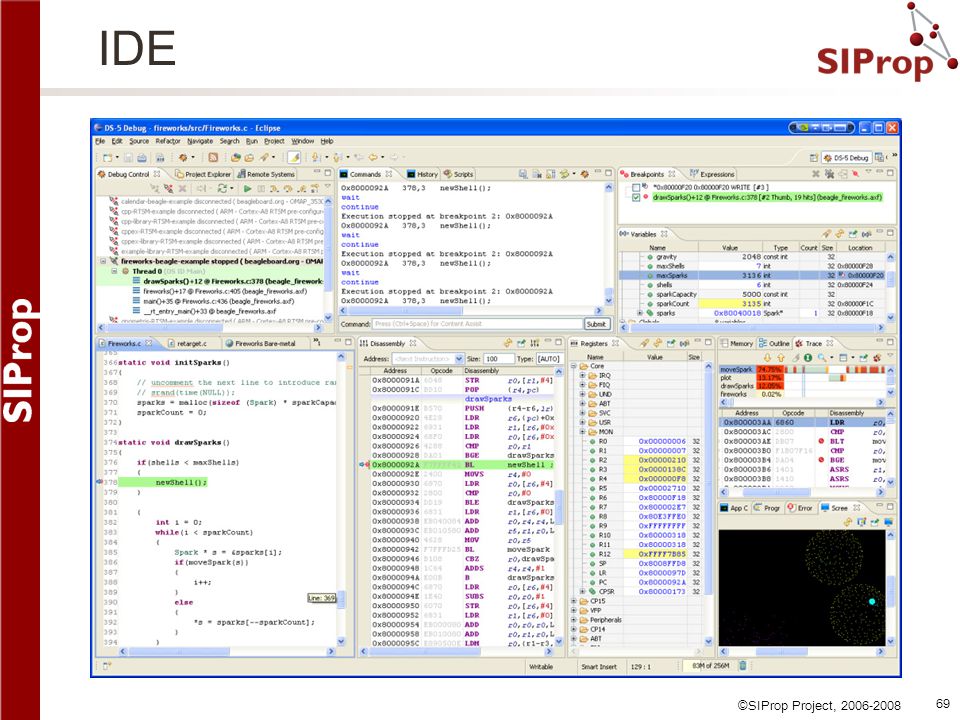Open the Navigate menu
Screen dimensions: 960x720
point(200,141)
